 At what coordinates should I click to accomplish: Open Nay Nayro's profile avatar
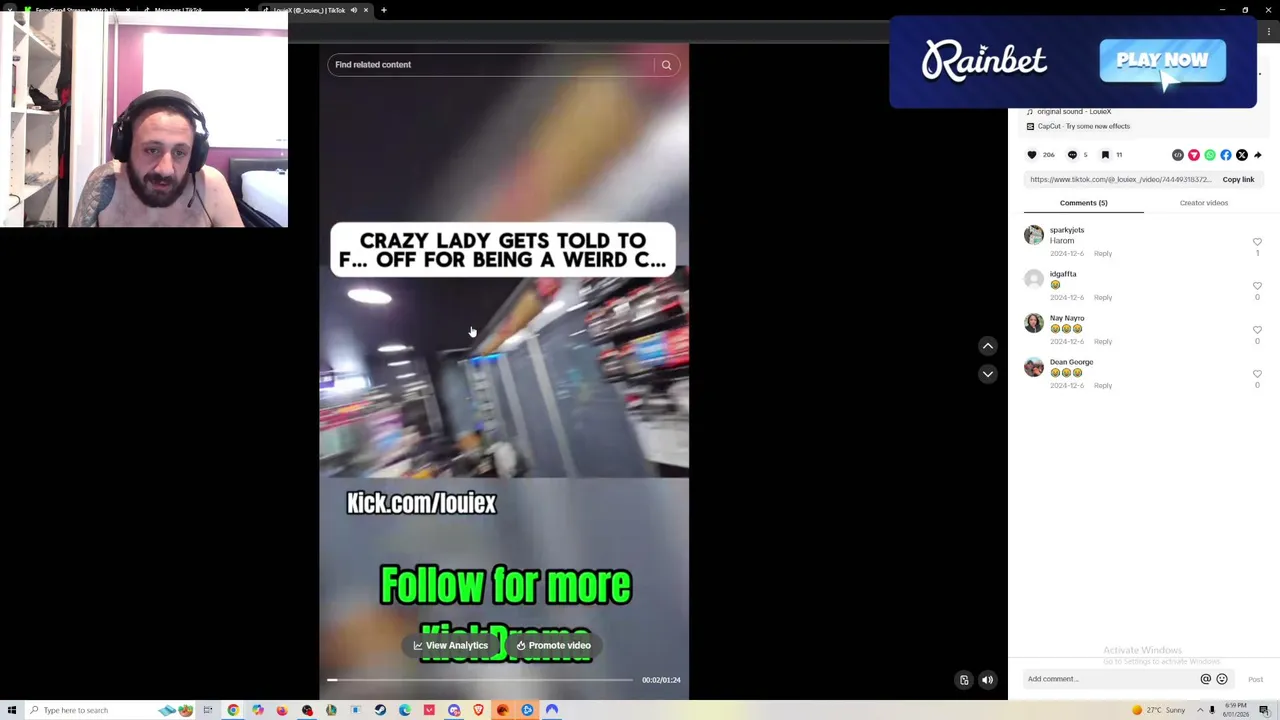point(1034,323)
